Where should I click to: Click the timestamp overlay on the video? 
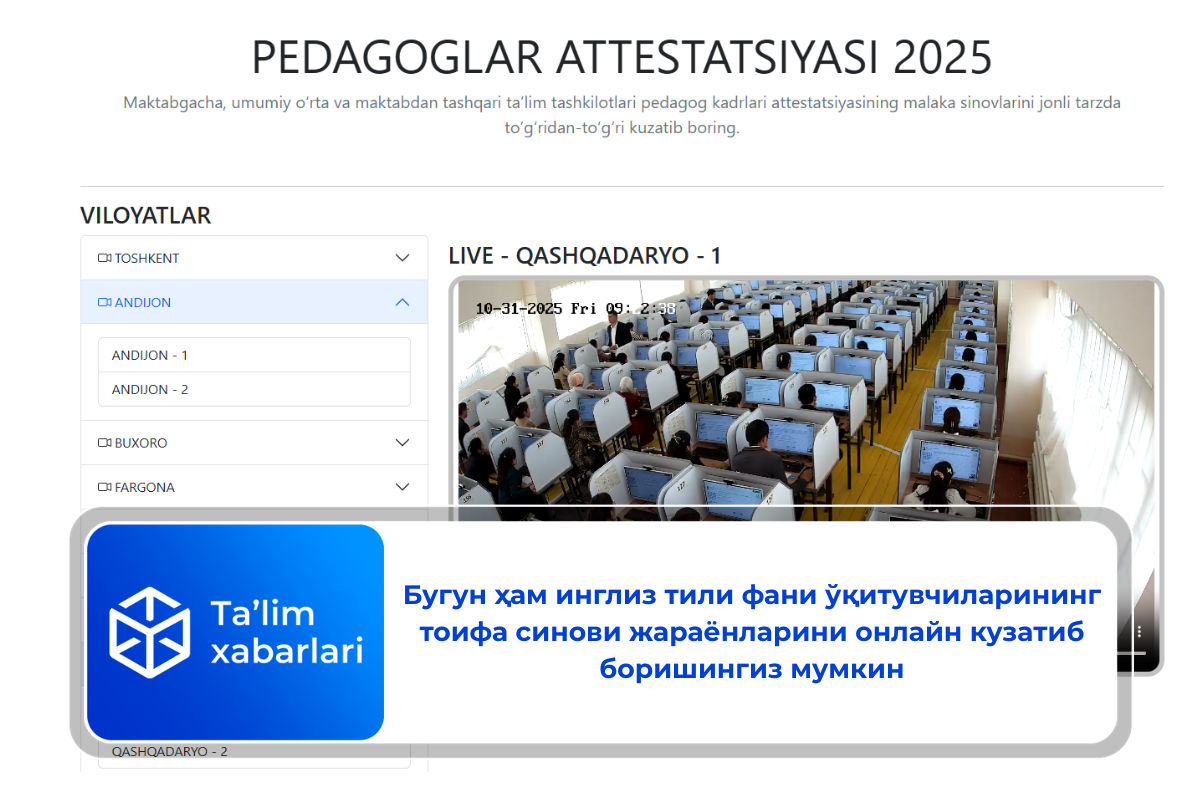(x=575, y=309)
